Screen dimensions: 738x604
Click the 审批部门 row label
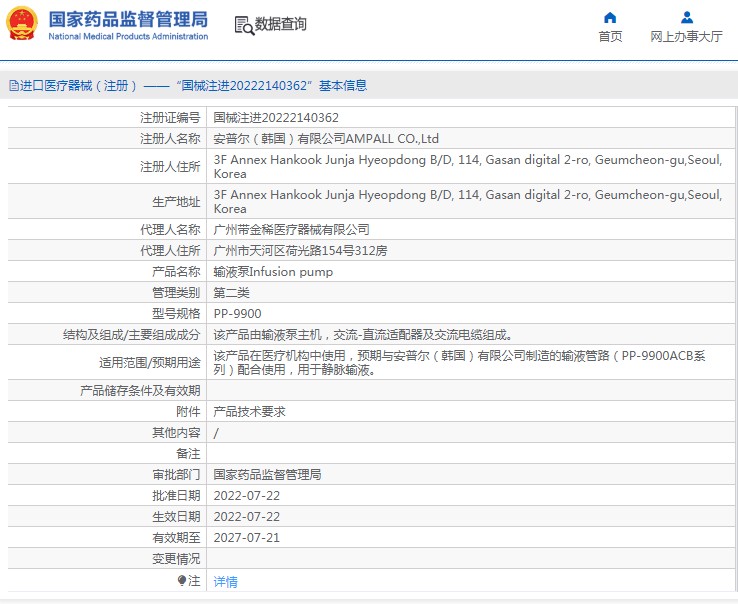176,475
